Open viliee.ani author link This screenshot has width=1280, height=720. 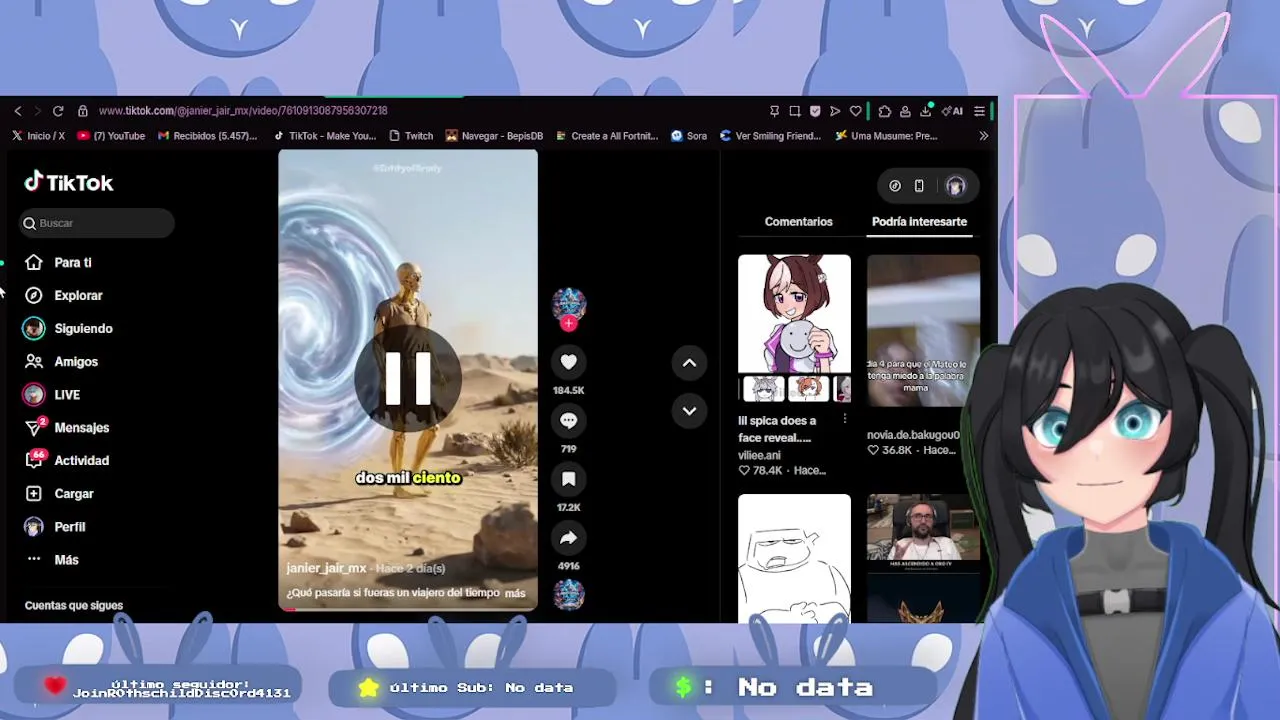point(759,455)
